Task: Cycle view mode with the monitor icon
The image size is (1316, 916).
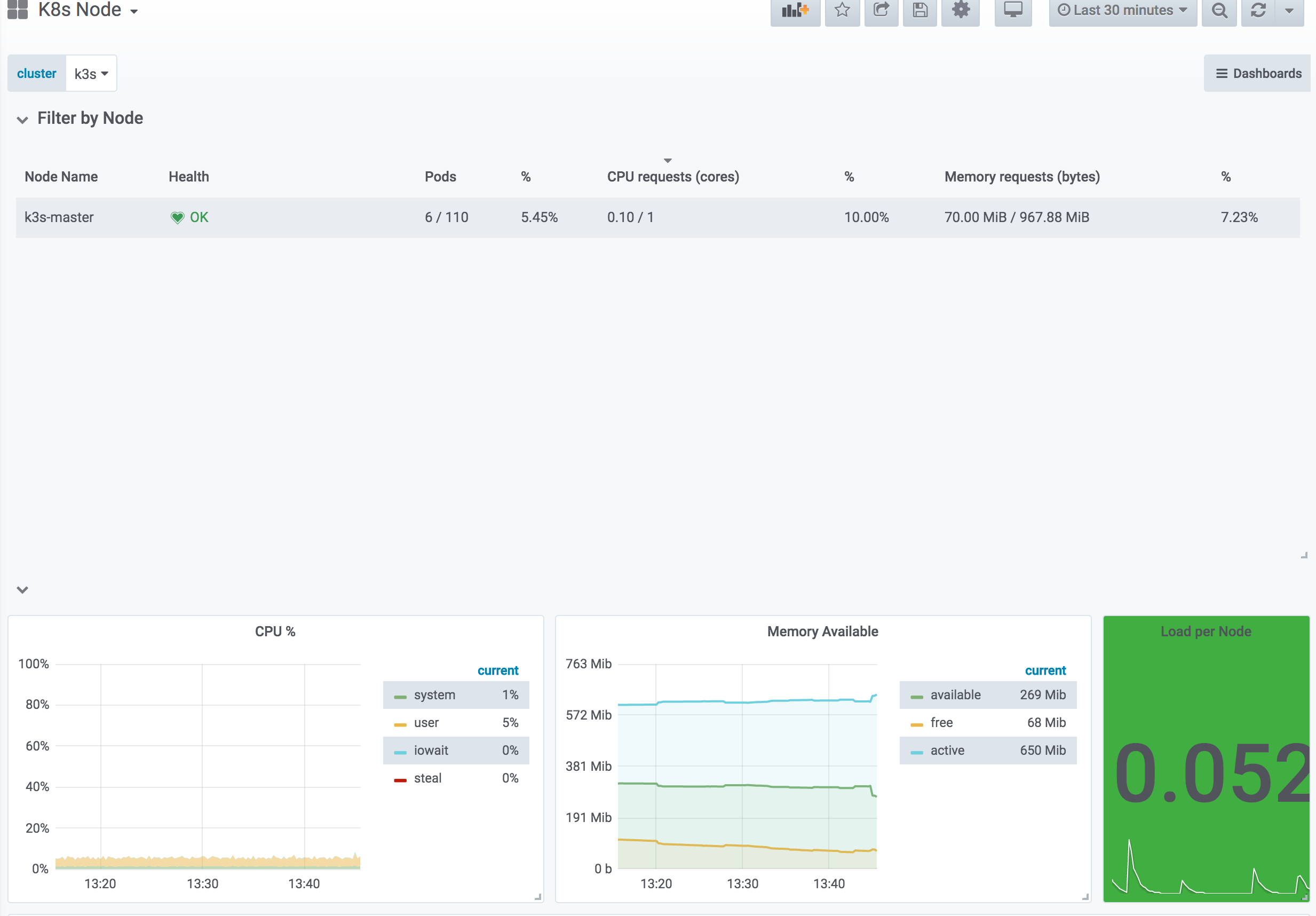Action: tap(1013, 11)
